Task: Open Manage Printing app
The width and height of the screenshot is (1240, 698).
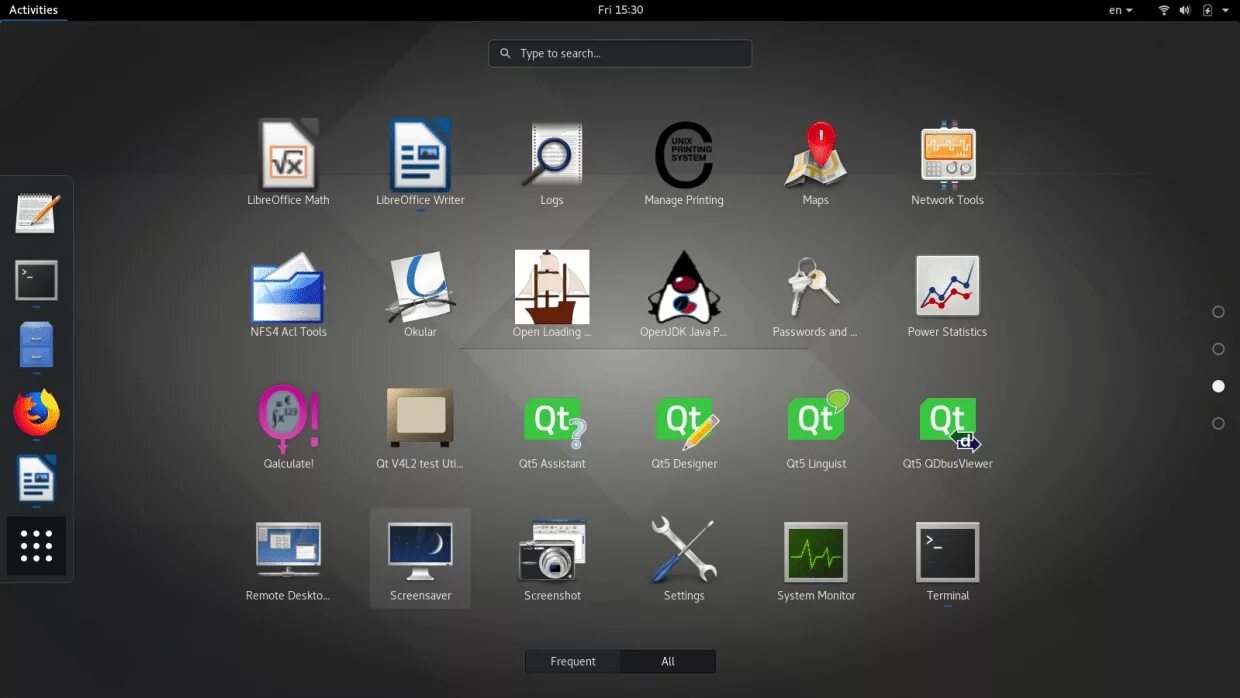Action: point(684,163)
